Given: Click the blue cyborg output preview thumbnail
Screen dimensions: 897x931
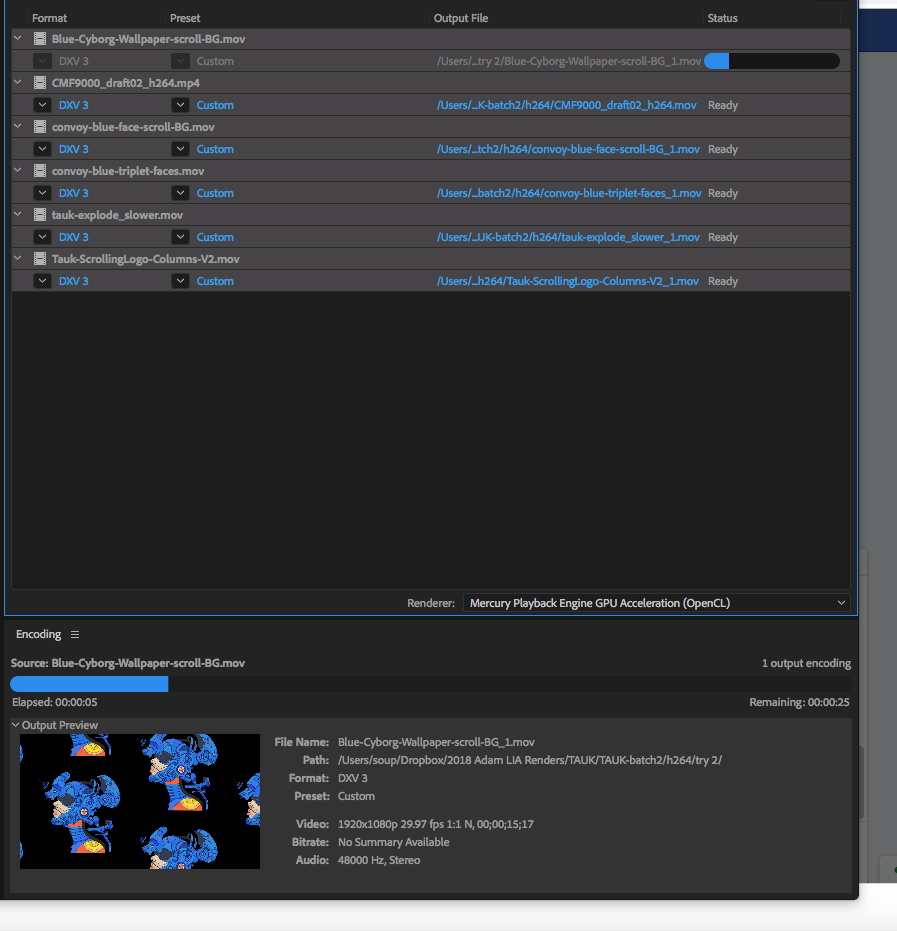Looking at the screenshot, I should pyautogui.click(x=140, y=801).
